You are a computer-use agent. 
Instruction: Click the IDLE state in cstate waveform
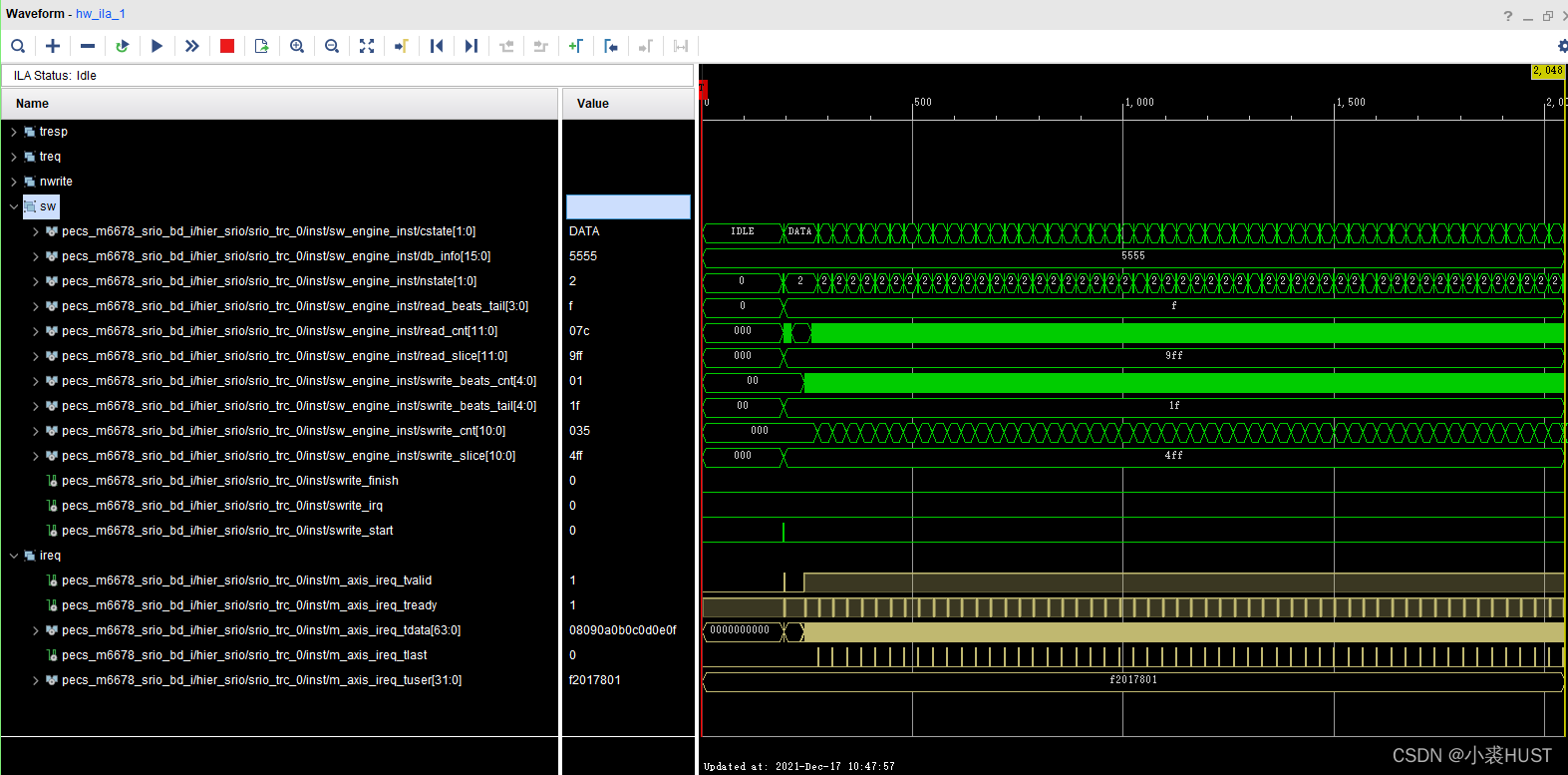pyautogui.click(x=743, y=231)
